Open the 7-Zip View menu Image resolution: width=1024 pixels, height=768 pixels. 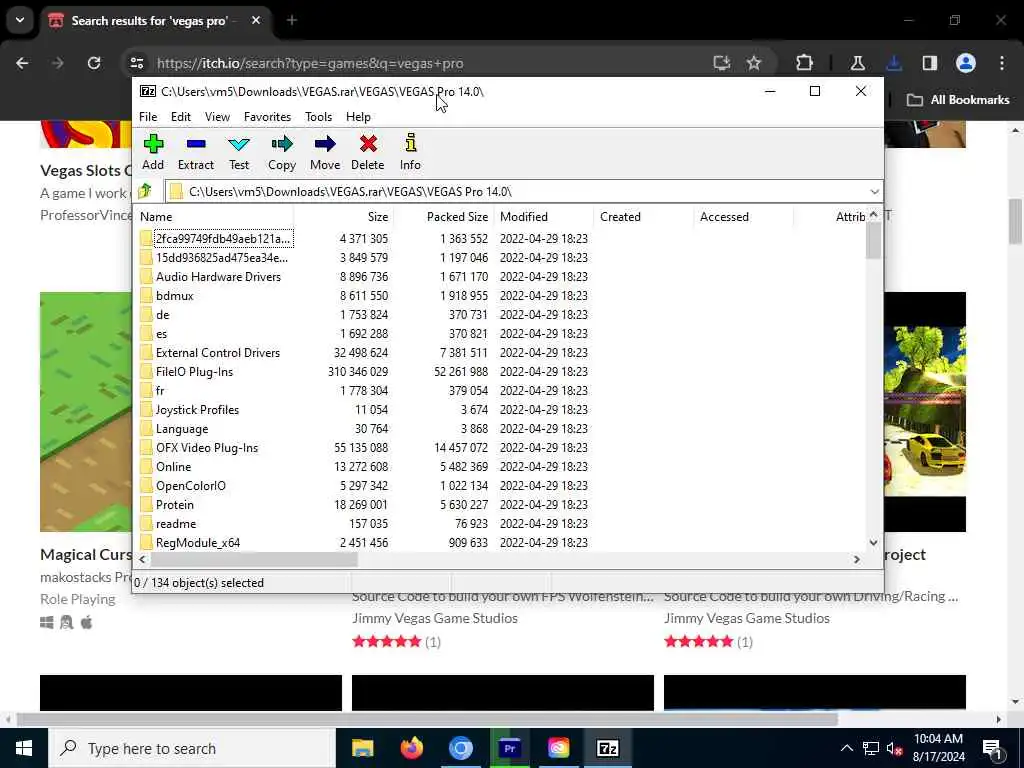[x=217, y=117]
